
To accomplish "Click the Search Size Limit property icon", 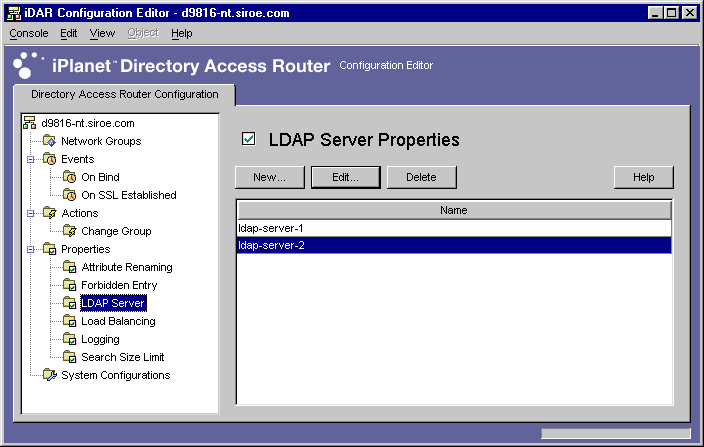I will click(70, 357).
